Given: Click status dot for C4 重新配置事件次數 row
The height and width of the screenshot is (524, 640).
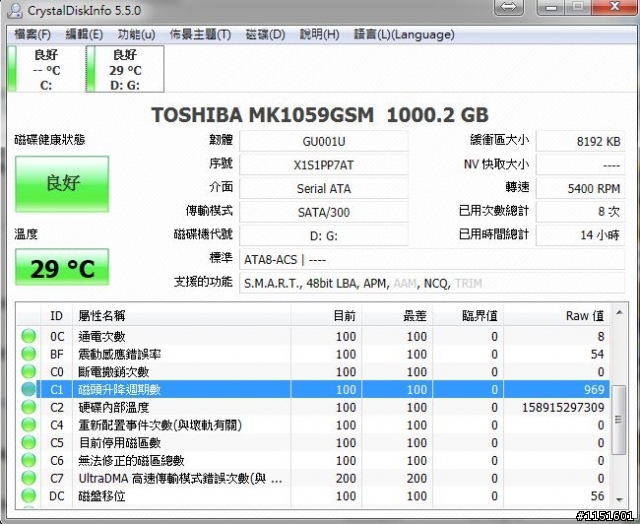Looking at the screenshot, I should 29,425.
